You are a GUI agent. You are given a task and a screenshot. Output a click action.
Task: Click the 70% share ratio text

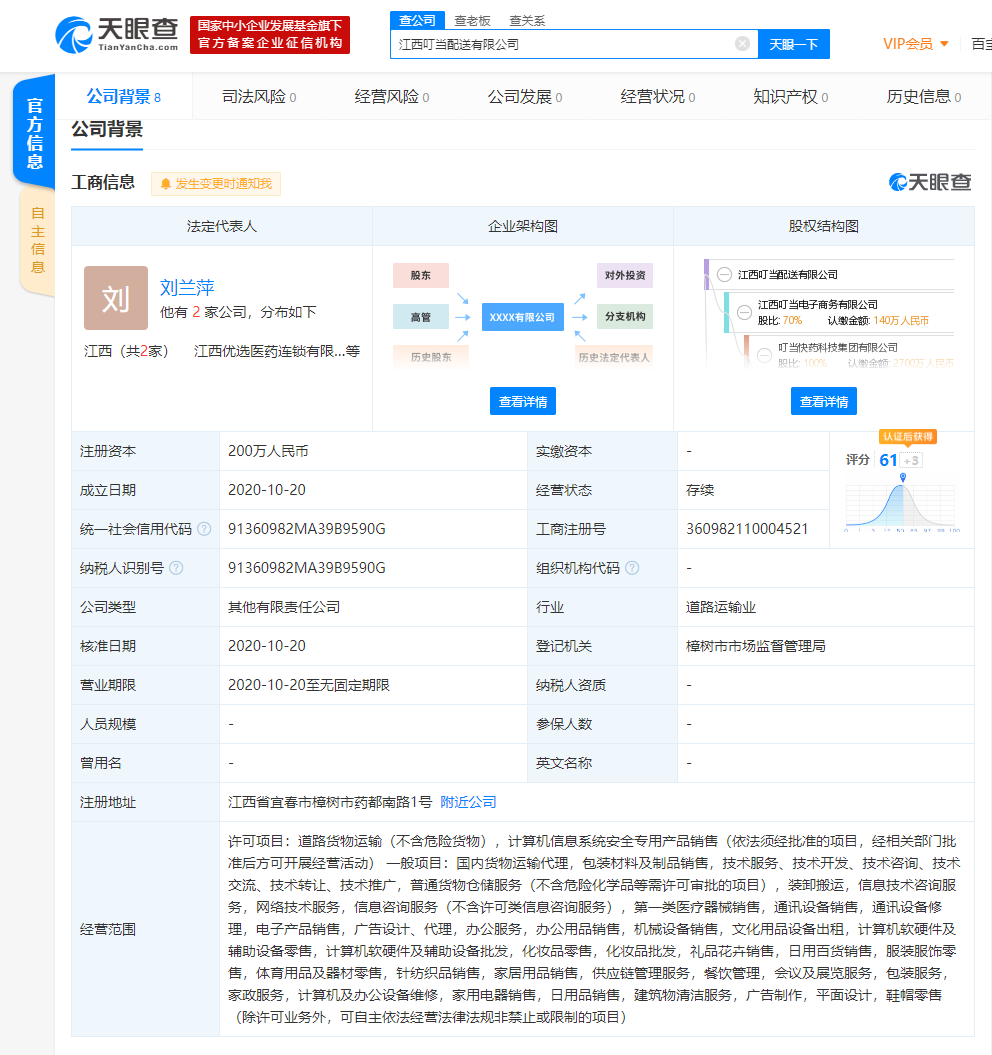click(x=792, y=320)
